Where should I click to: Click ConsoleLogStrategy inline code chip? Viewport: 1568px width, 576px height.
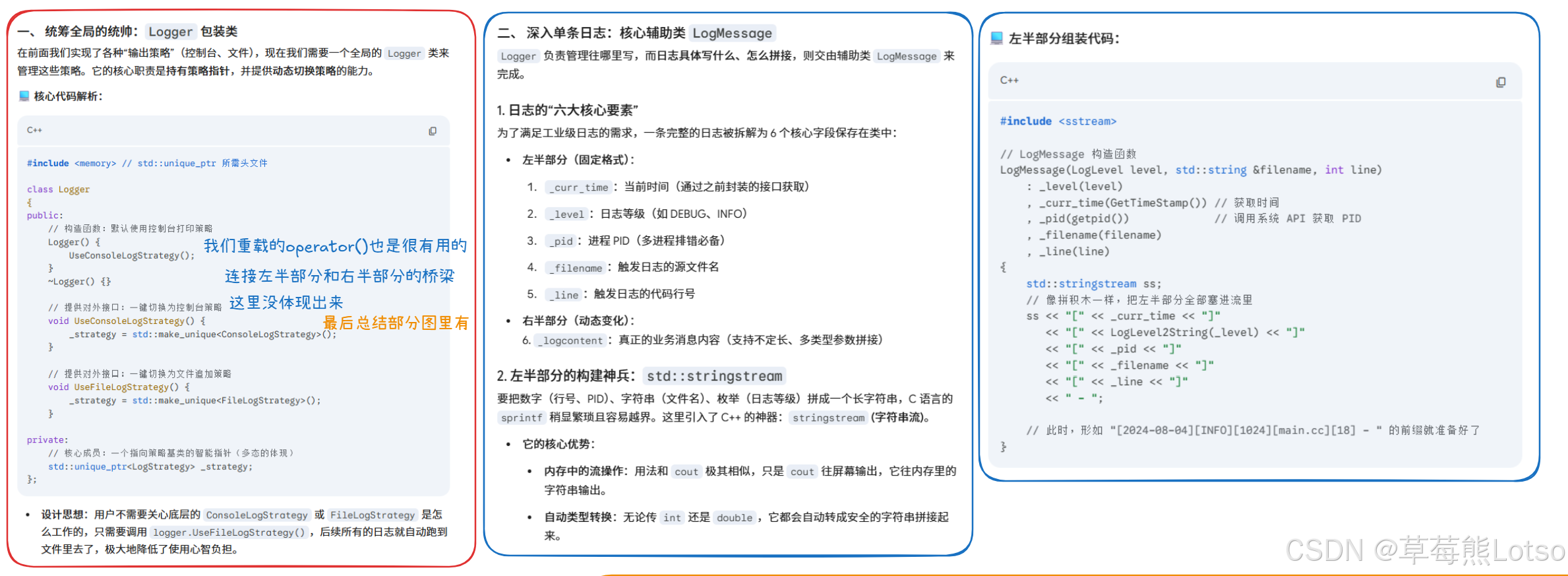pos(257,515)
